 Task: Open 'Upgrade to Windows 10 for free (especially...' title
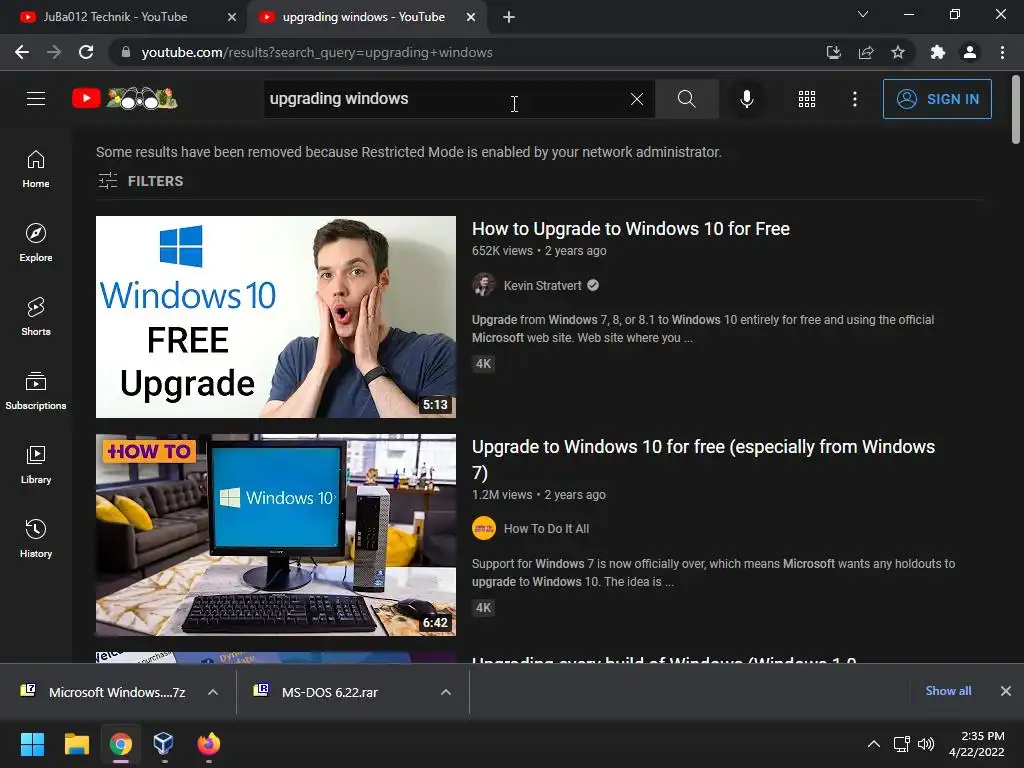pos(704,459)
